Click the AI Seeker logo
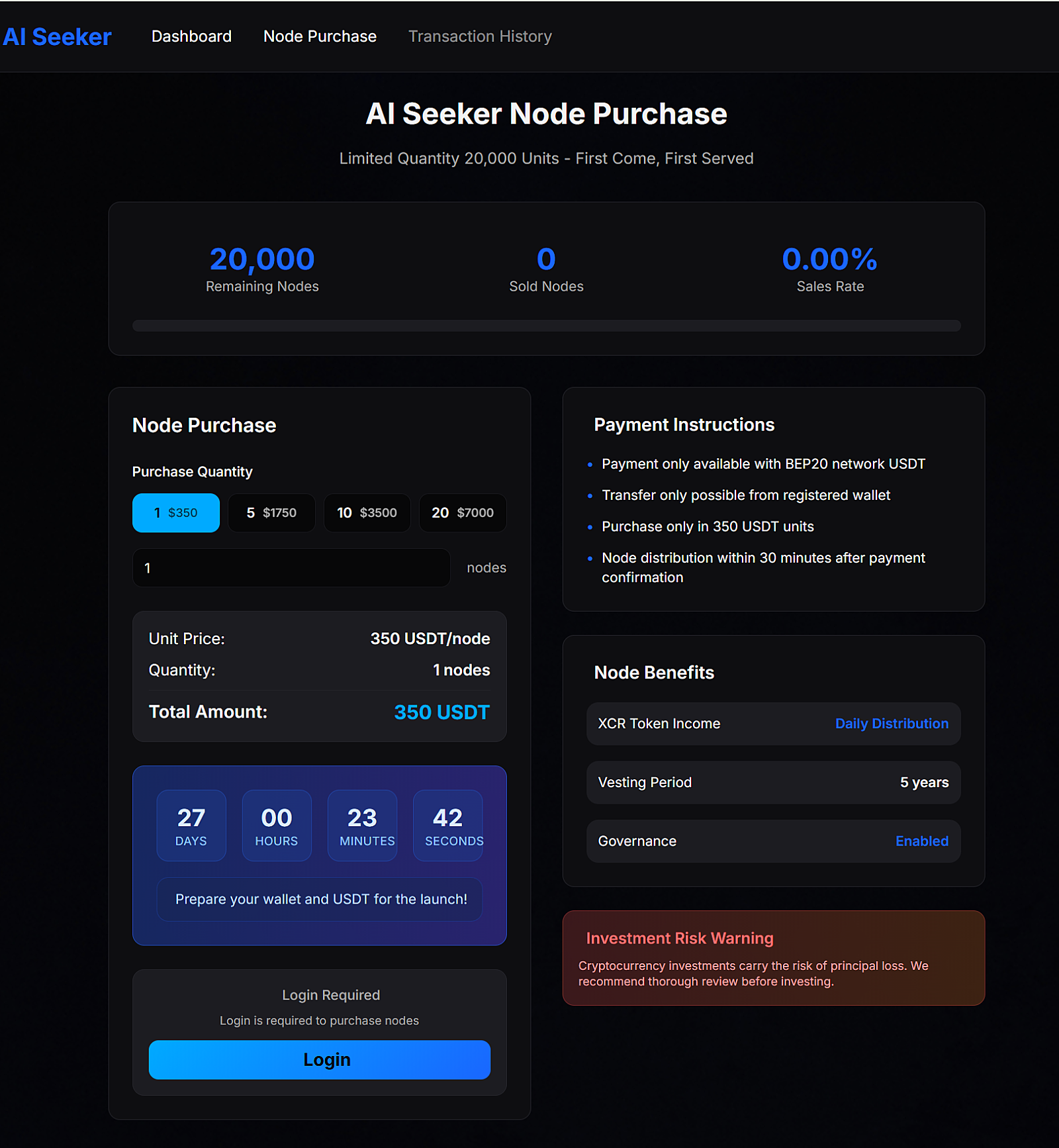The height and width of the screenshot is (1148, 1059). pyautogui.click(x=57, y=37)
